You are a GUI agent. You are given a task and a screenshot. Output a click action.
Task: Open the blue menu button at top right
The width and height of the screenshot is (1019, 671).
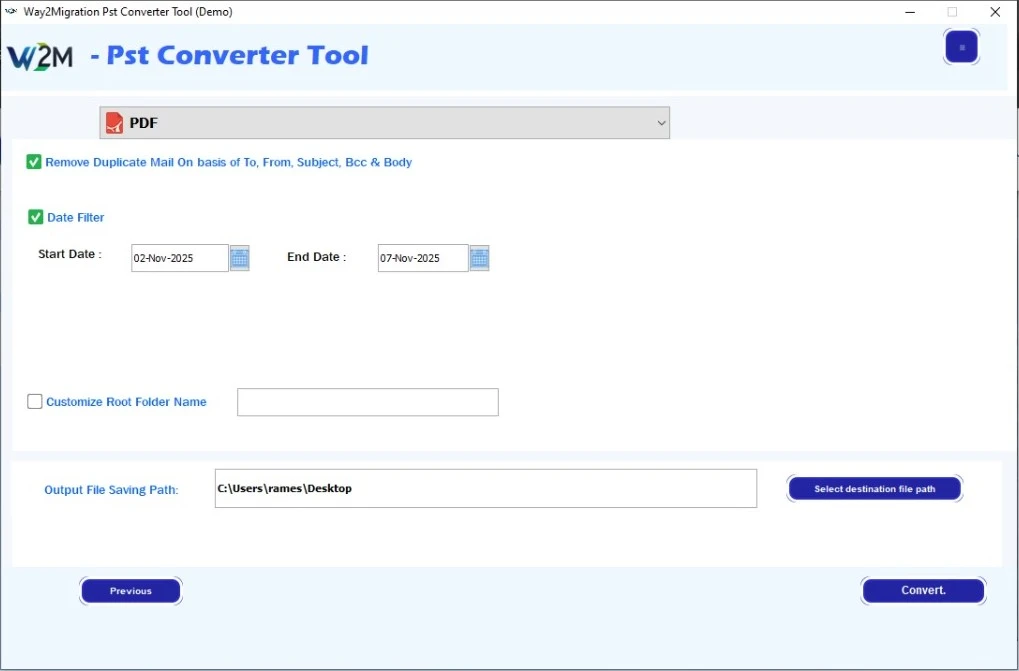[x=961, y=47]
